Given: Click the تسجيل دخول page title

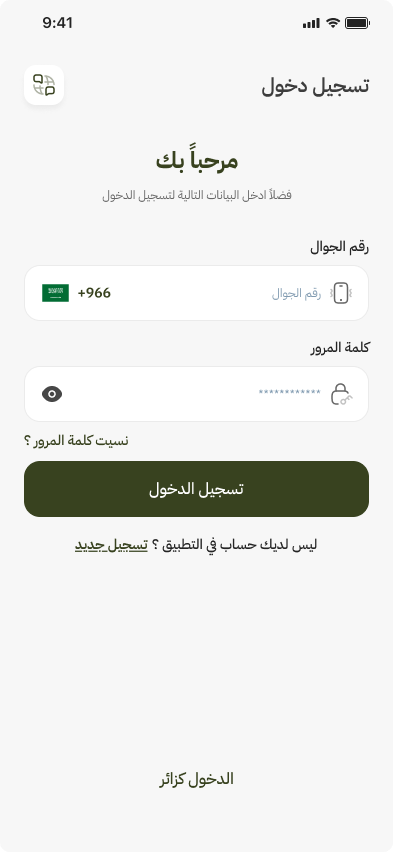Looking at the screenshot, I should [315, 86].
